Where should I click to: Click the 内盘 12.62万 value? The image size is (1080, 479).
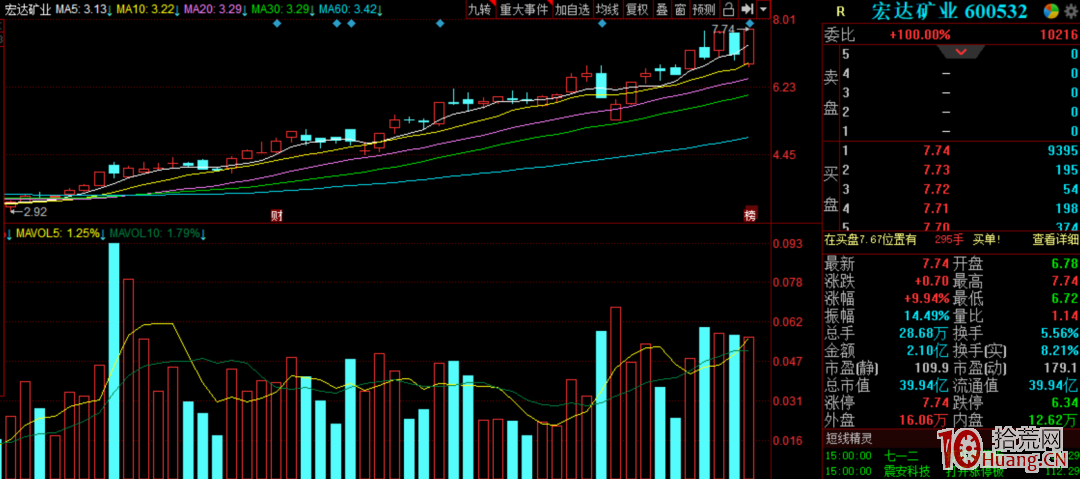tap(1055, 419)
